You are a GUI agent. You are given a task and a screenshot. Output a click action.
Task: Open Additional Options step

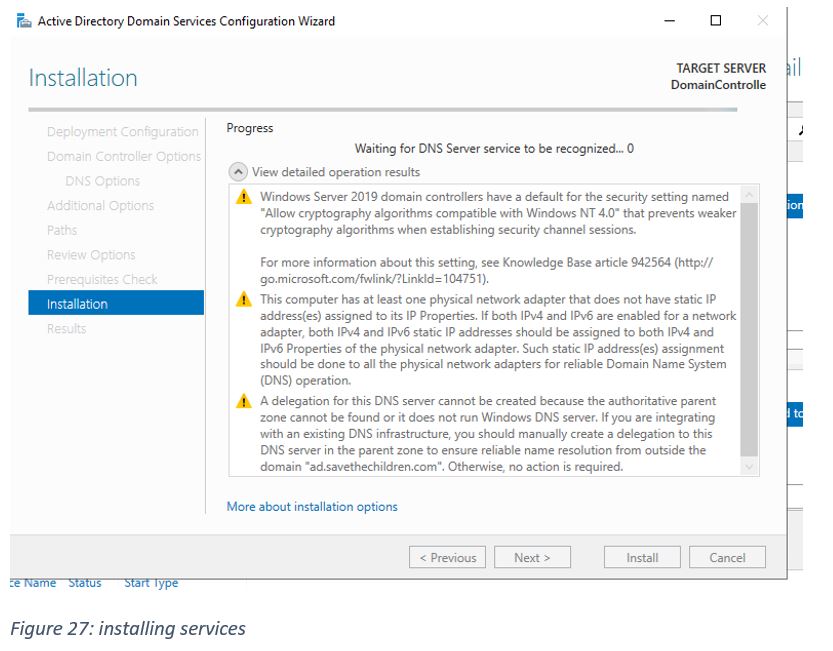click(x=100, y=206)
